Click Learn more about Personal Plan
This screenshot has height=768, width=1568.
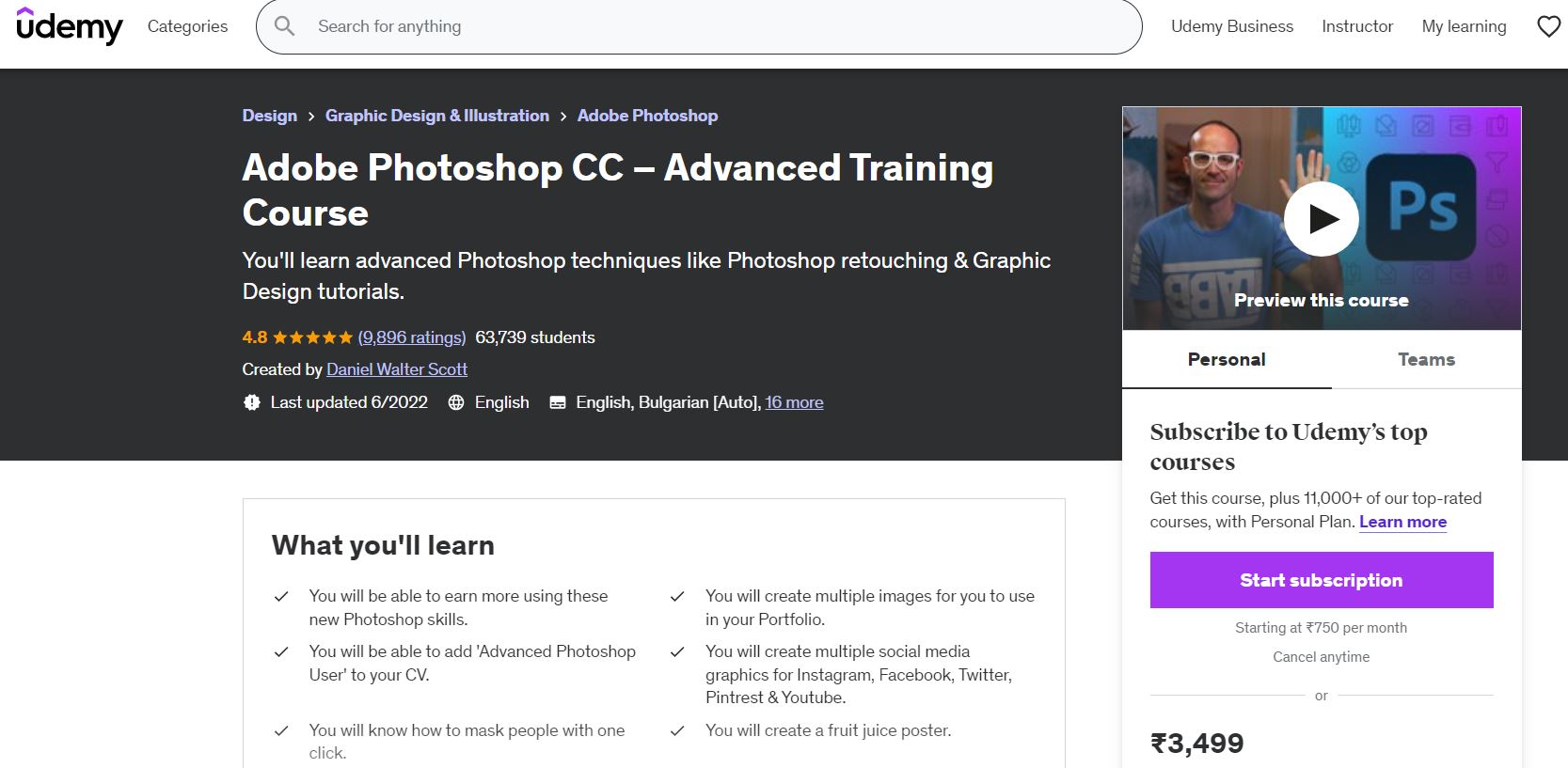coord(1402,522)
